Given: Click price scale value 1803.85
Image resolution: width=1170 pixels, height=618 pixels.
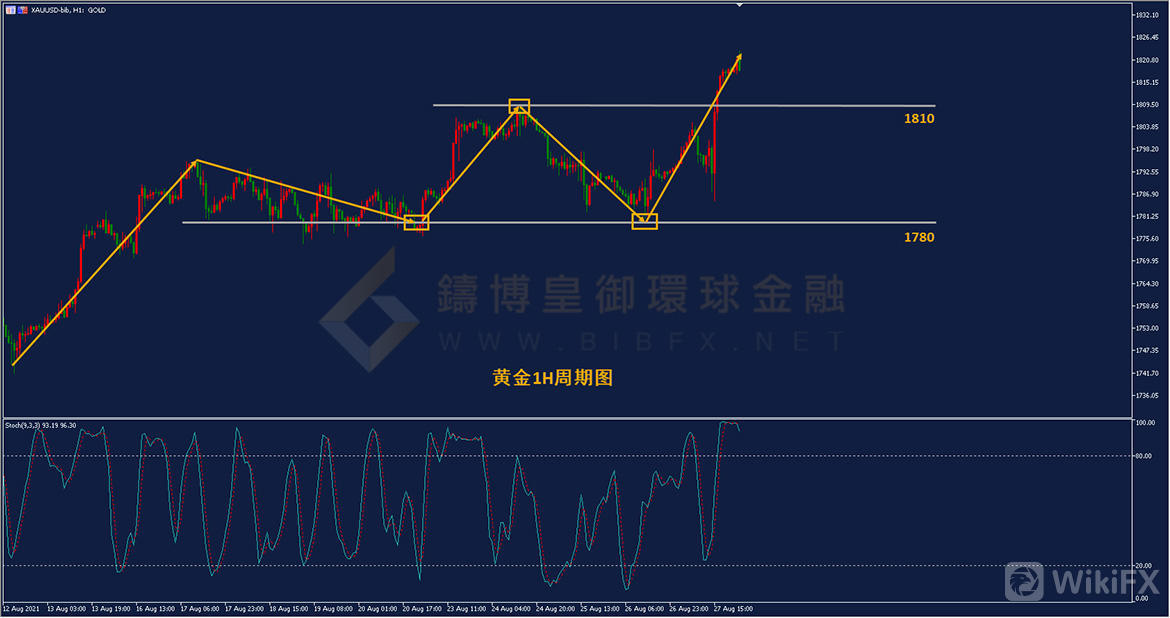Looking at the screenshot, I should tap(1146, 127).
